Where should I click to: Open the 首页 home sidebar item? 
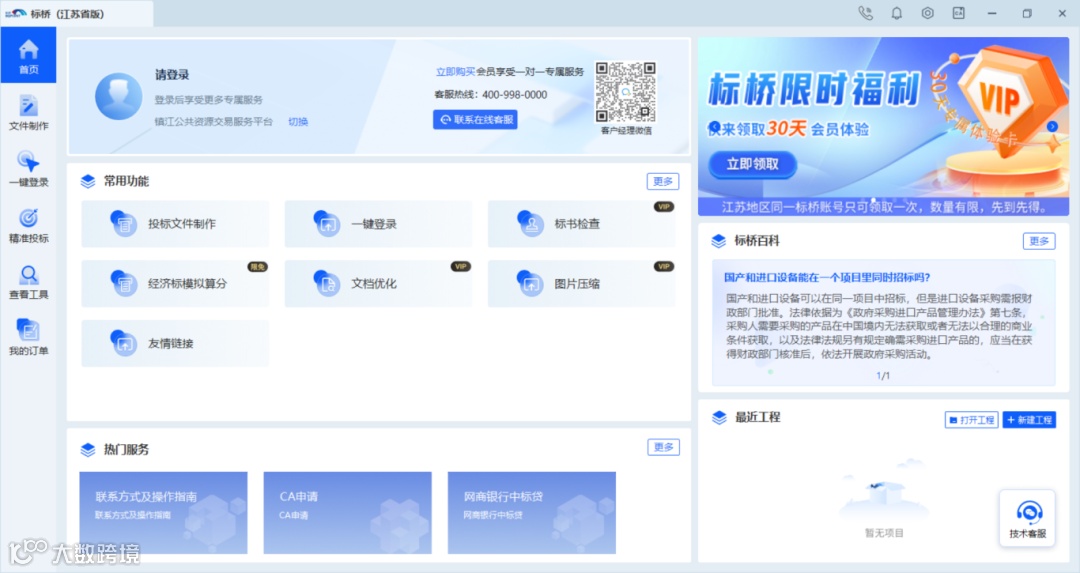tap(28, 56)
